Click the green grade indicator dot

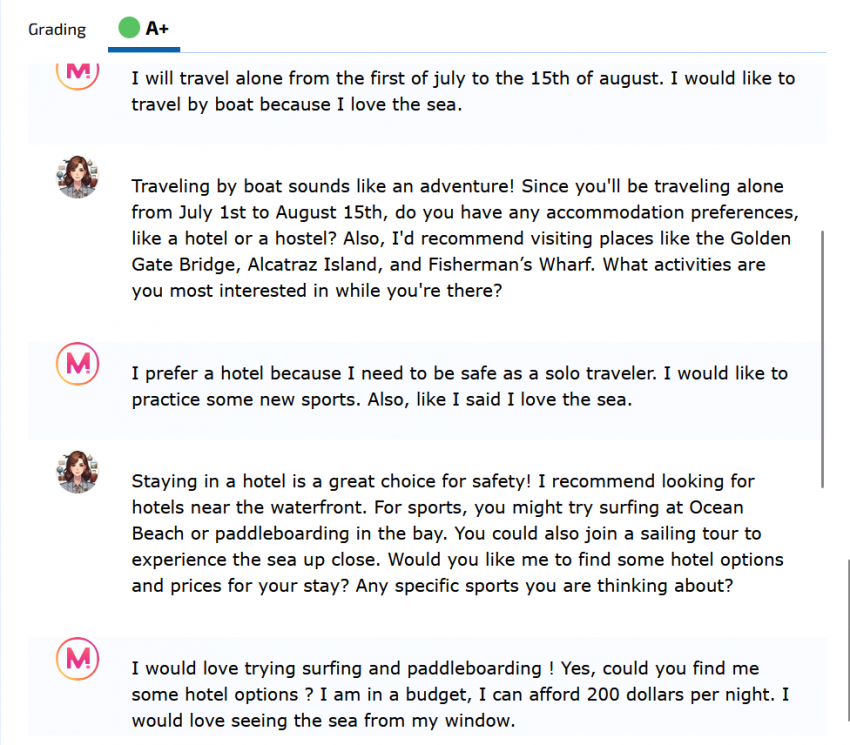pyautogui.click(x=129, y=28)
